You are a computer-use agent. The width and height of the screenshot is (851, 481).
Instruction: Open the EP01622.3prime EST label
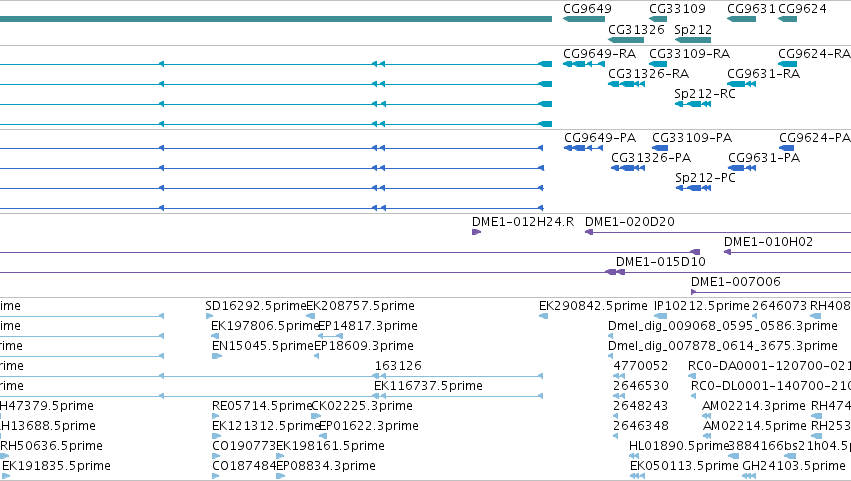(x=369, y=427)
